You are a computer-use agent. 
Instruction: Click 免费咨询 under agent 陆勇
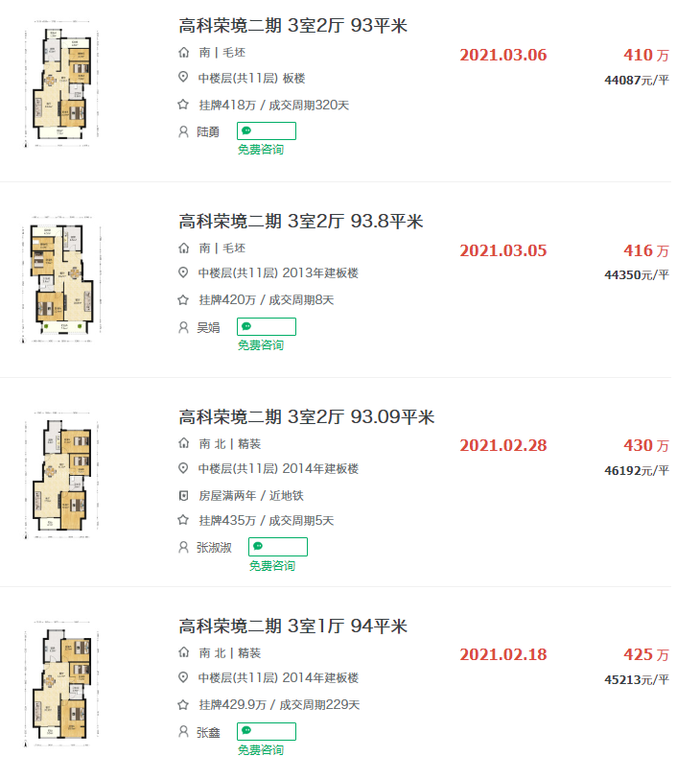(260, 149)
